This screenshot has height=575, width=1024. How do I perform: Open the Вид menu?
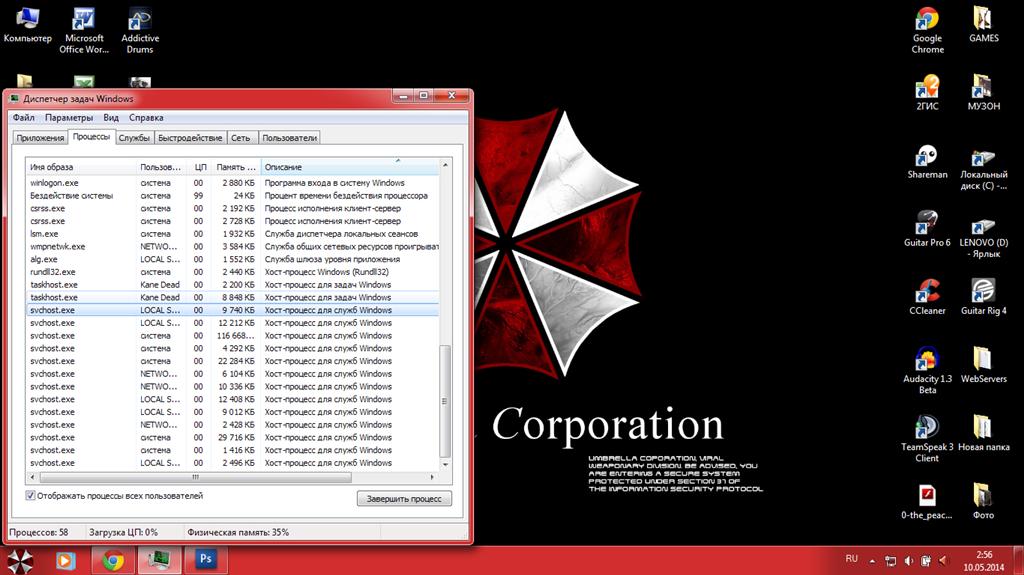point(111,118)
